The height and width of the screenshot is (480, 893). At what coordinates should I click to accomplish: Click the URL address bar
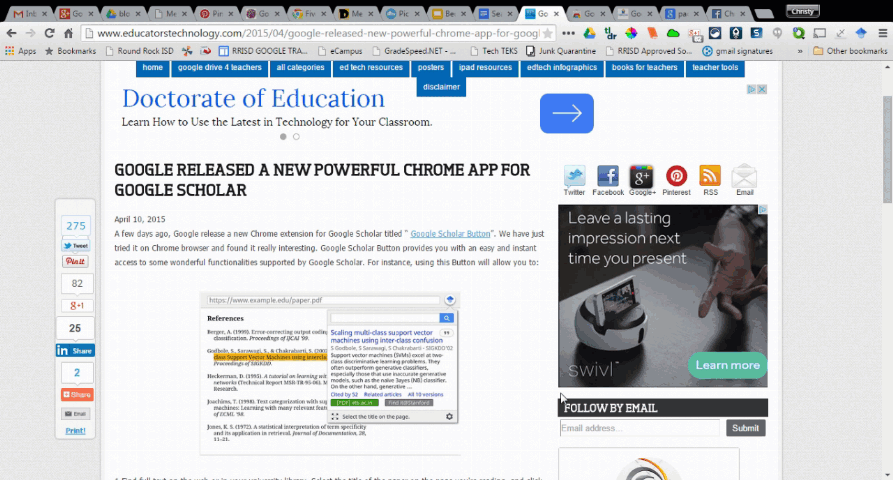316,33
